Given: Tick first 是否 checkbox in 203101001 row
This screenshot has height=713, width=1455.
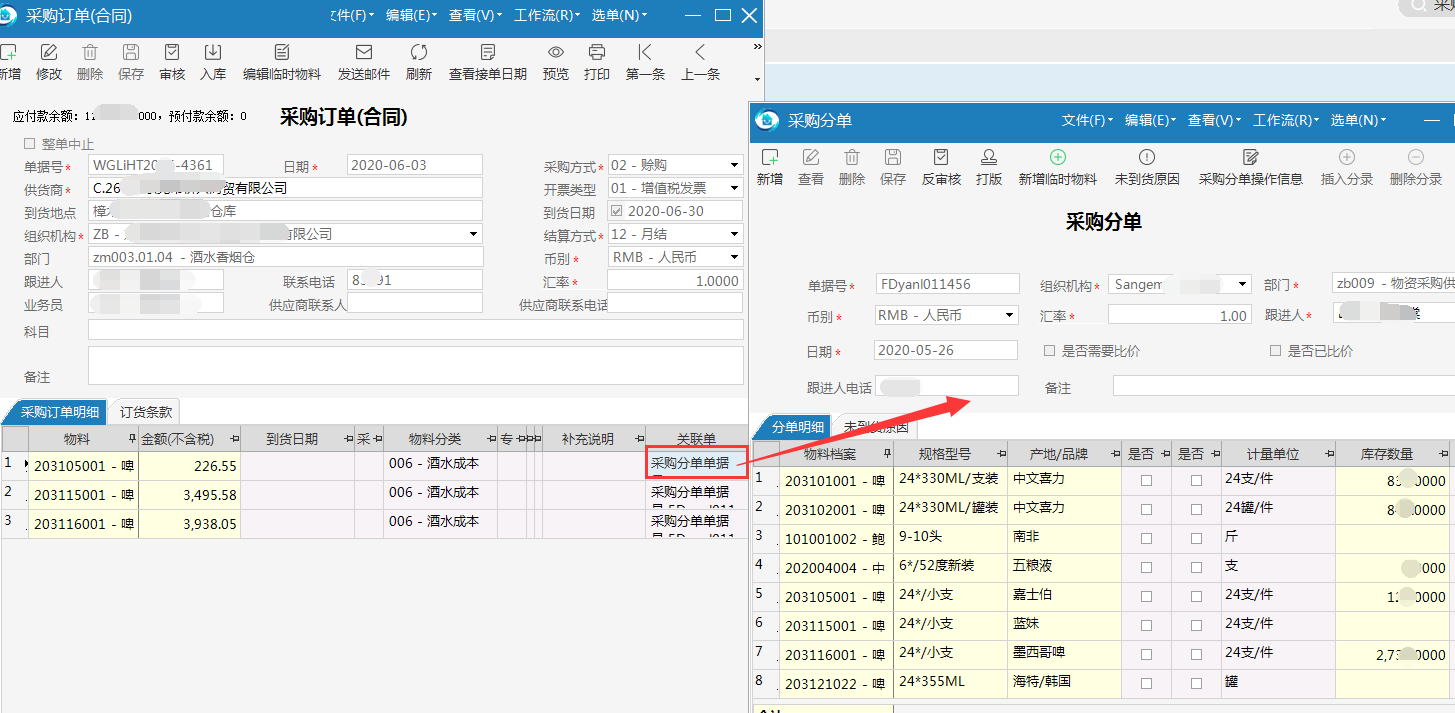Looking at the screenshot, I should [x=1146, y=481].
